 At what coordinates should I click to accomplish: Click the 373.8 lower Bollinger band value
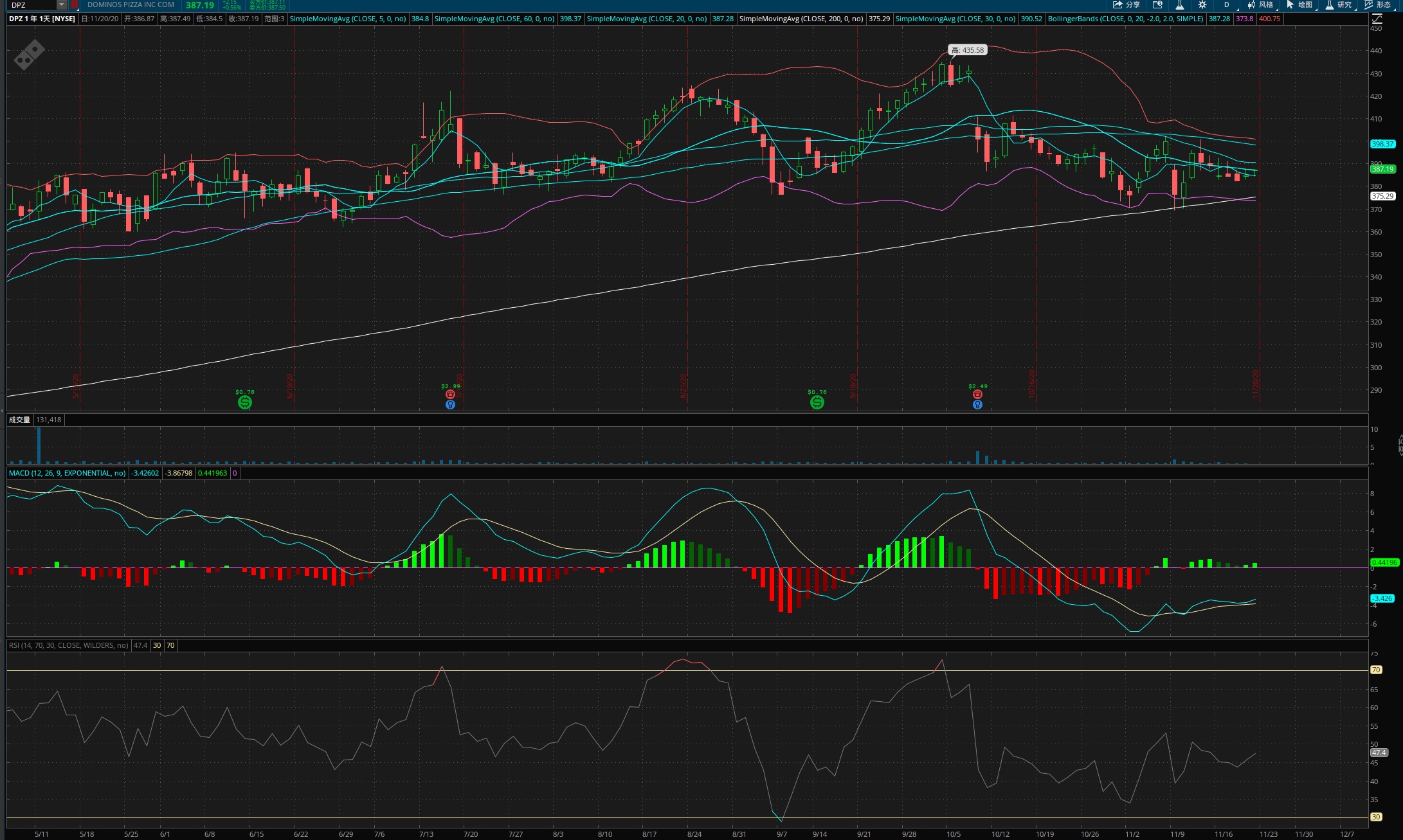(x=1245, y=19)
